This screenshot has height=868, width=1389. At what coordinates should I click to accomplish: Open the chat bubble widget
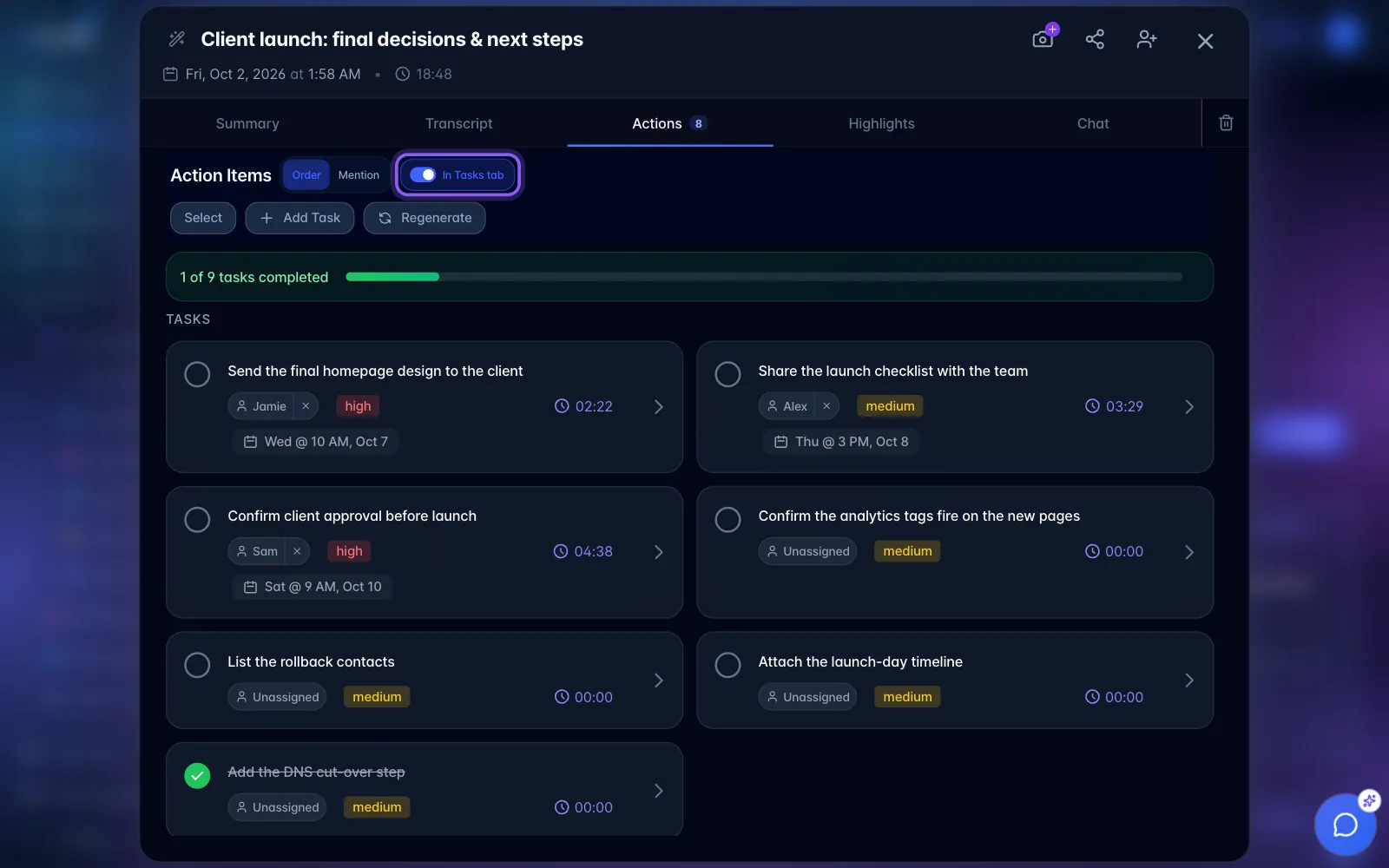point(1345,825)
